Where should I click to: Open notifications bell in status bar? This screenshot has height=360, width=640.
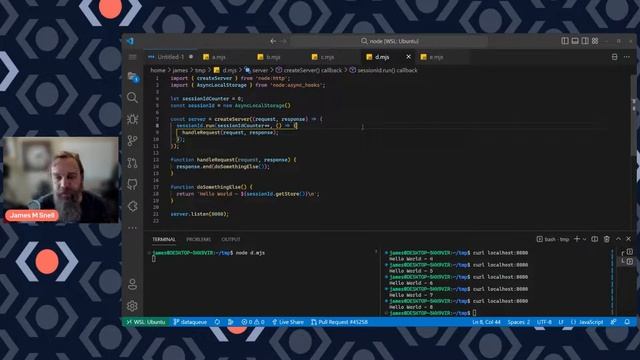(x=627, y=322)
